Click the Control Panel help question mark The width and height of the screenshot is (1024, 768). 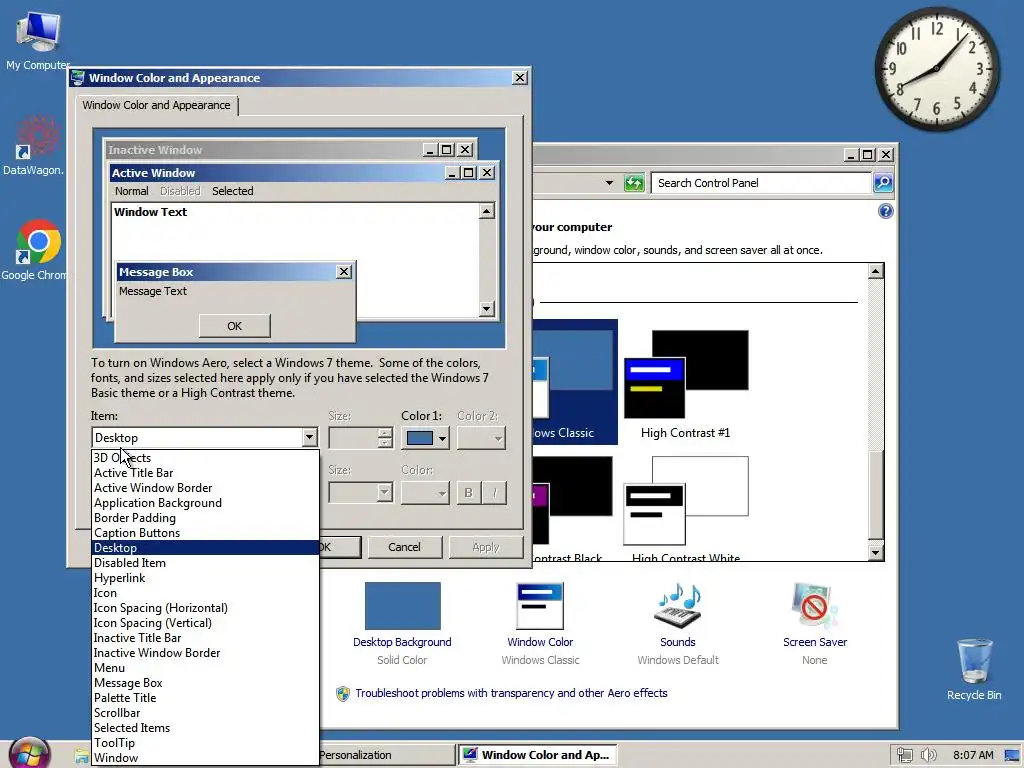pos(886,211)
